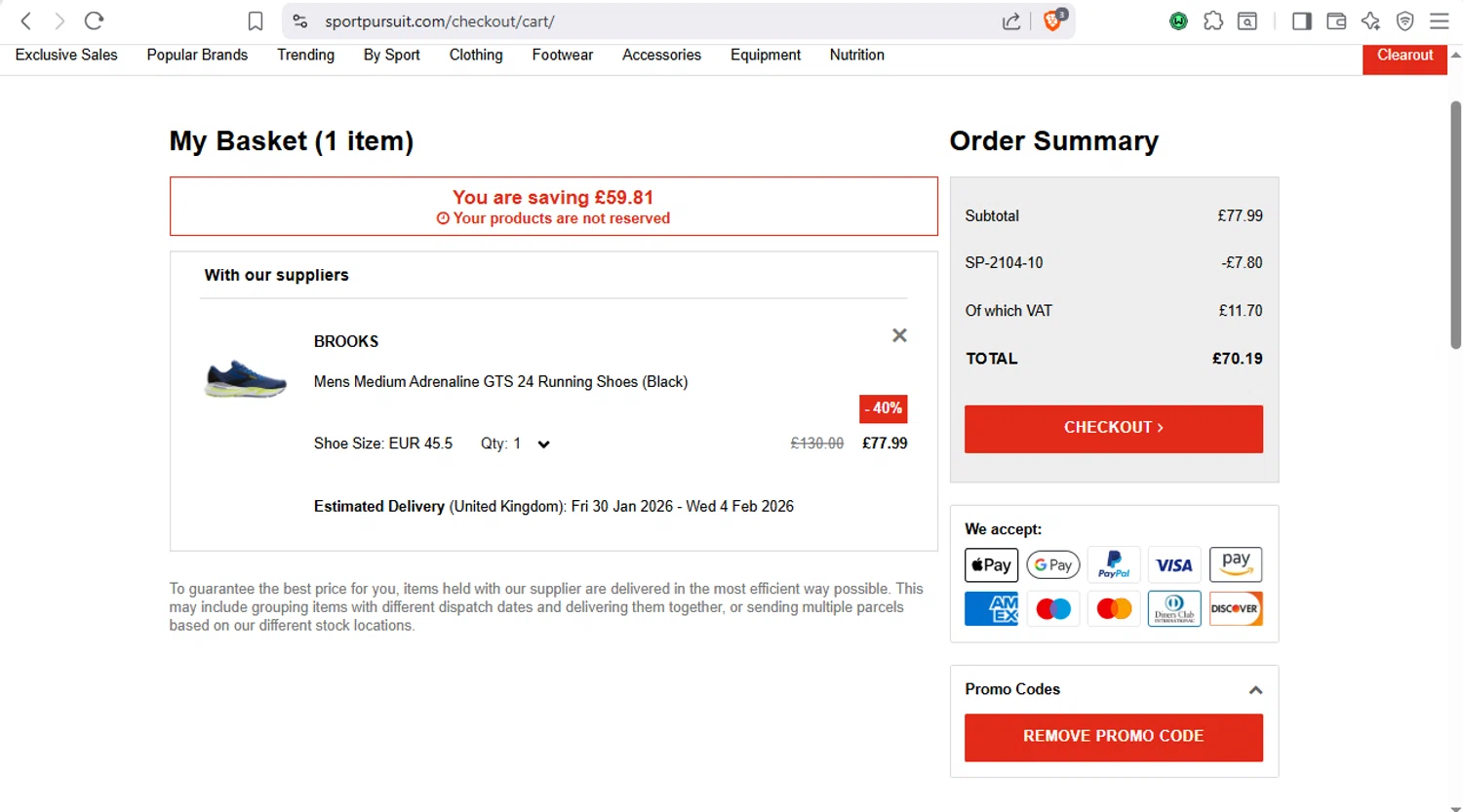The width and height of the screenshot is (1463, 812).
Task: Click the Order Summary heading
Action: [1054, 141]
